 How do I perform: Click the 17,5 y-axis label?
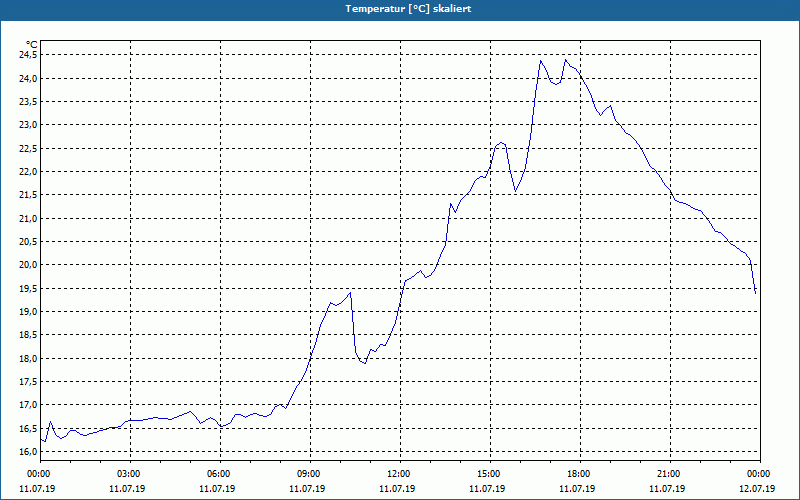coord(28,382)
